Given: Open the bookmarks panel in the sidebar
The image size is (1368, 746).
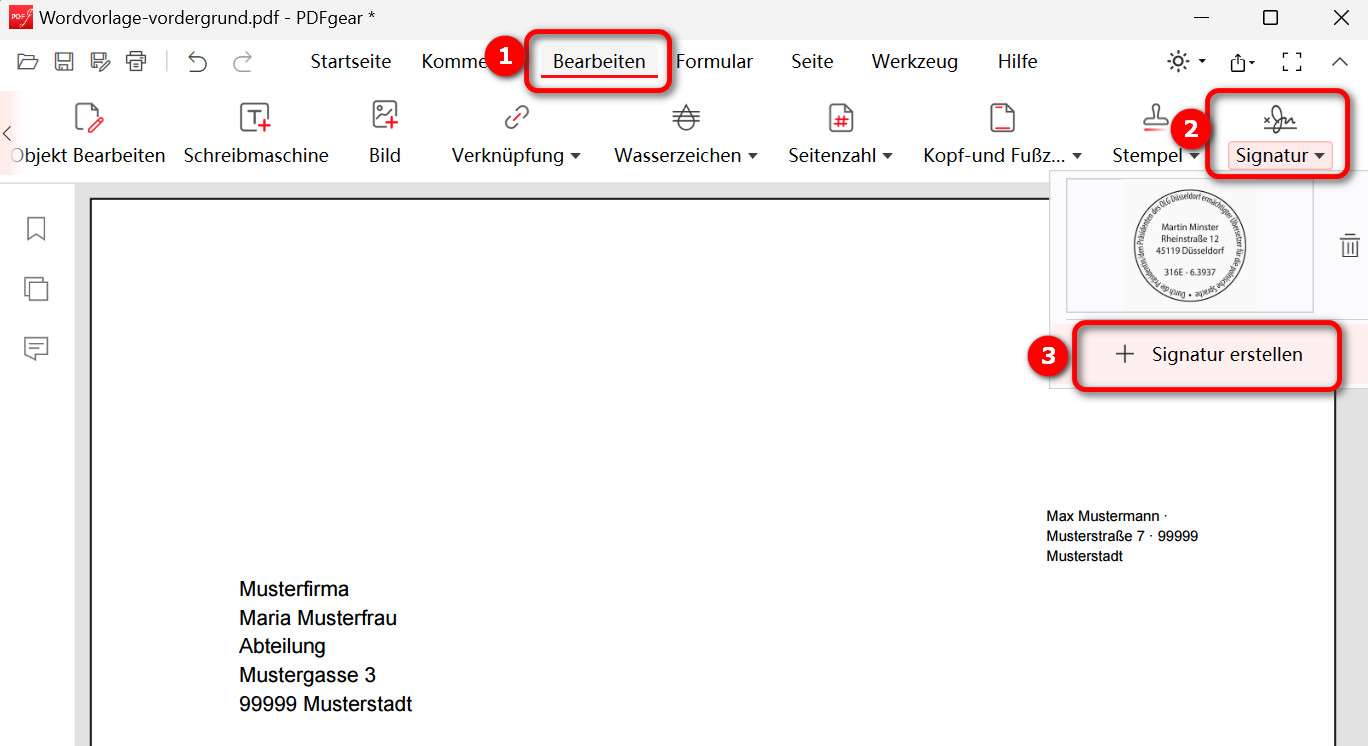Looking at the screenshot, I should (x=36, y=229).
